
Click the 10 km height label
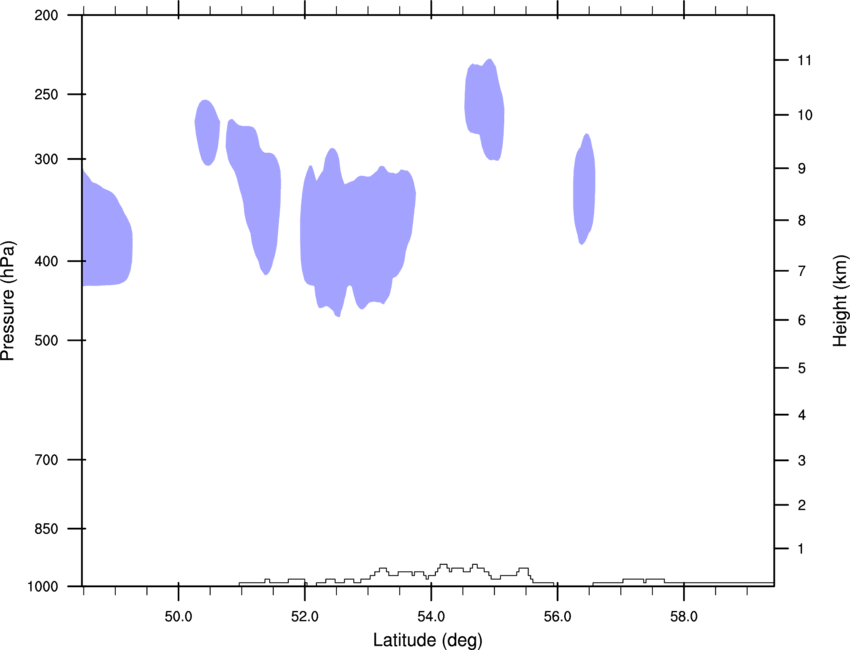pos(804,115)
